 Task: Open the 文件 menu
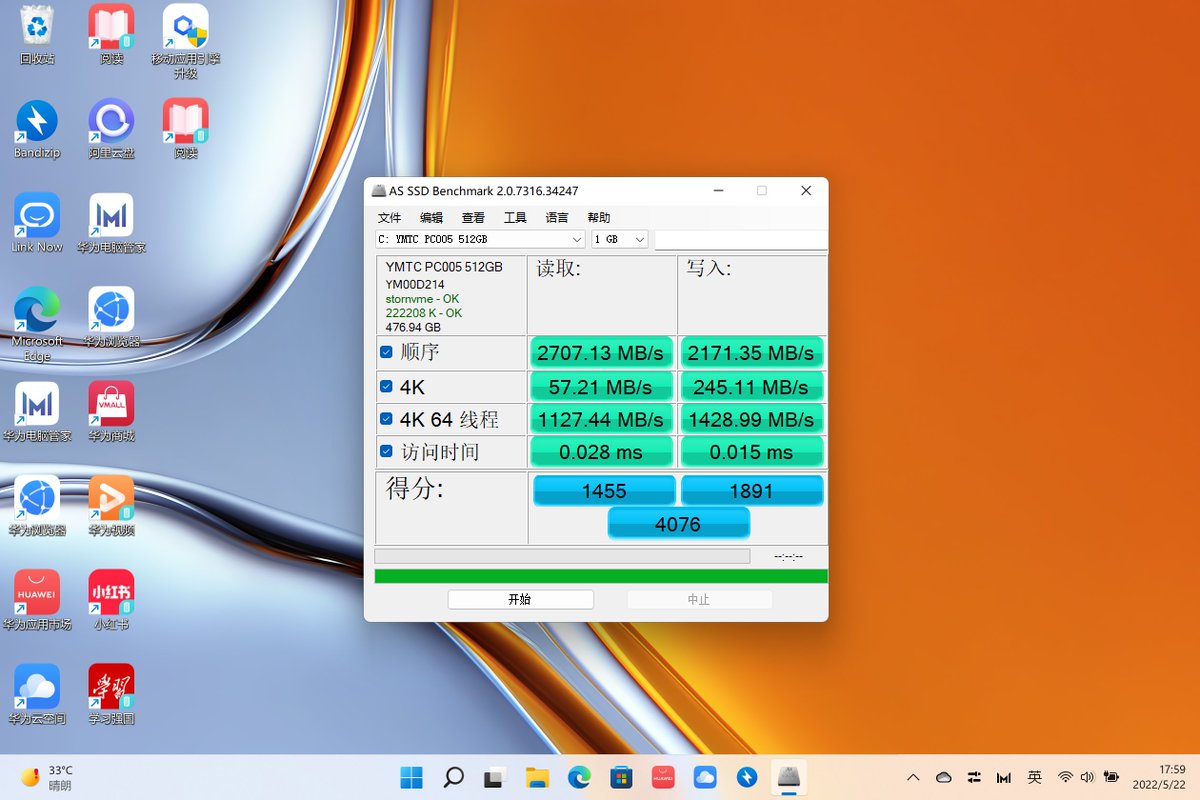[x=389, y=218]
